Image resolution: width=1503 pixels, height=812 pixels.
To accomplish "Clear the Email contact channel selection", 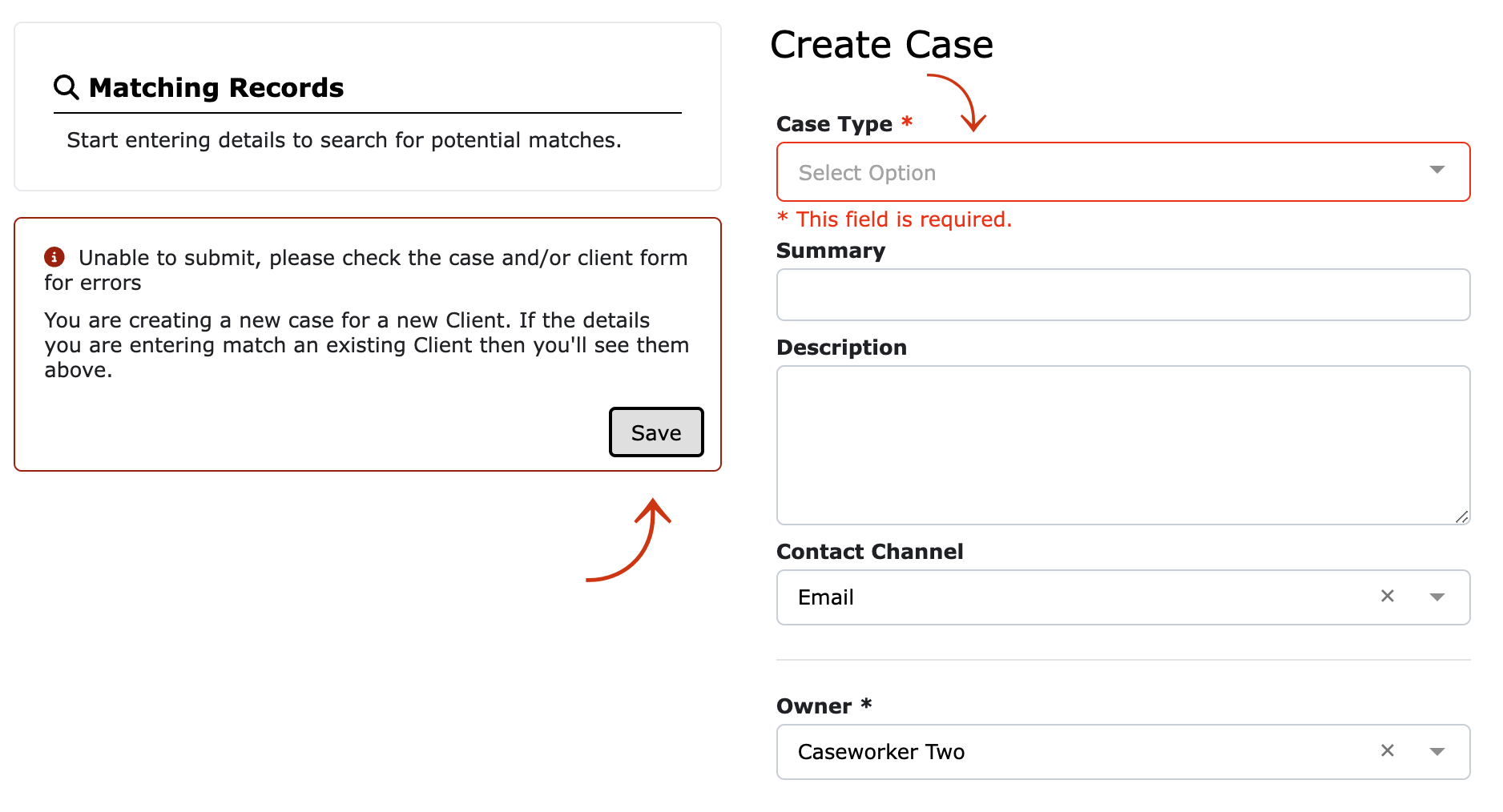I will (1388, 596).
